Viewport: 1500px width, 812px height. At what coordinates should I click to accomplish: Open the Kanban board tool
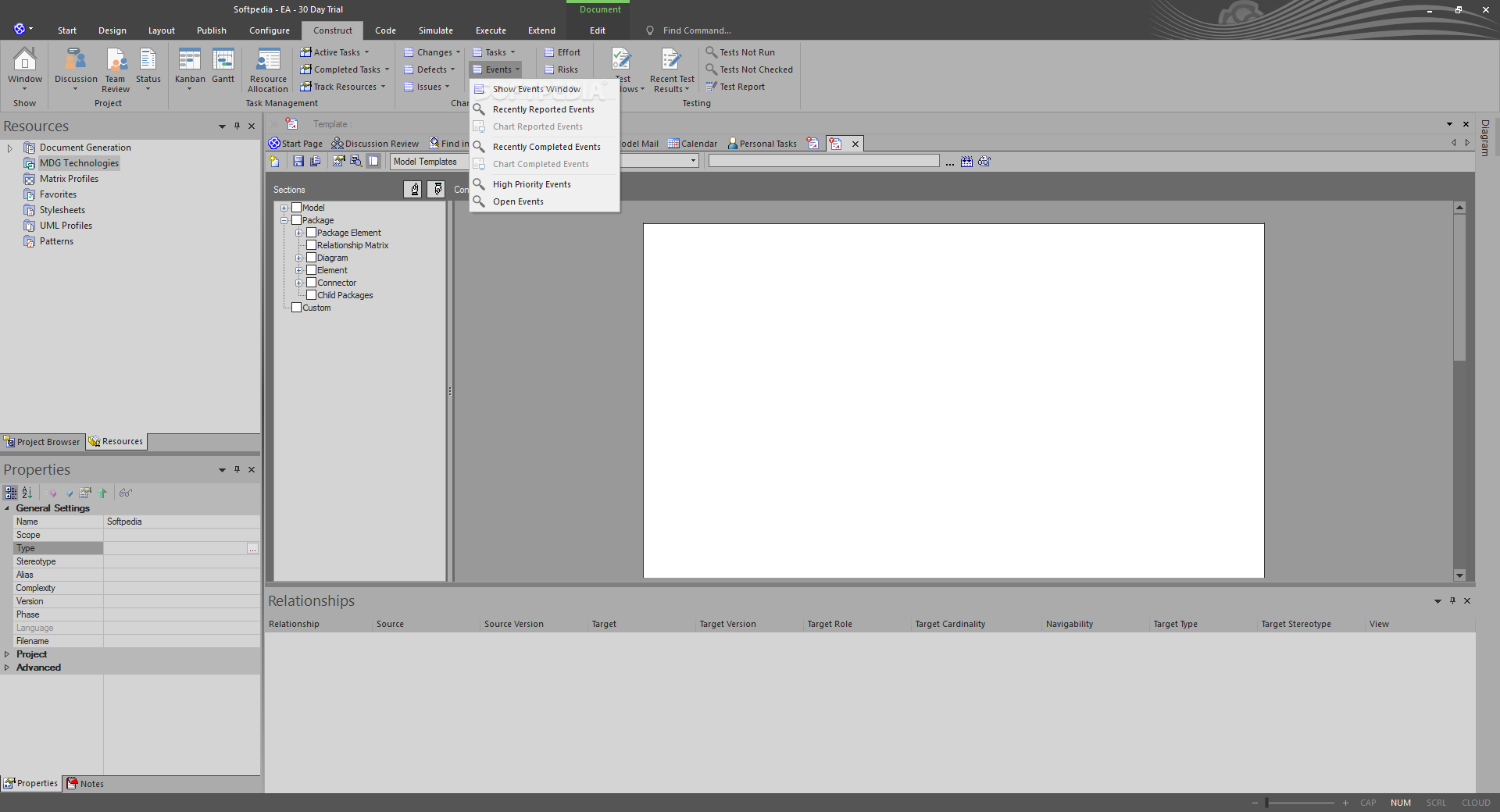190,68
